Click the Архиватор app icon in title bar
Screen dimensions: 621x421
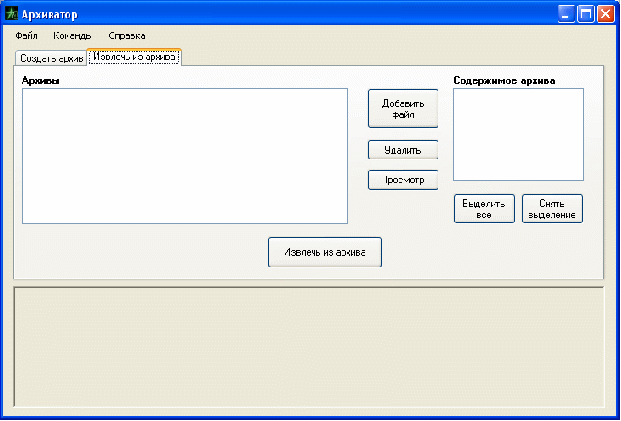coord(12,14)
